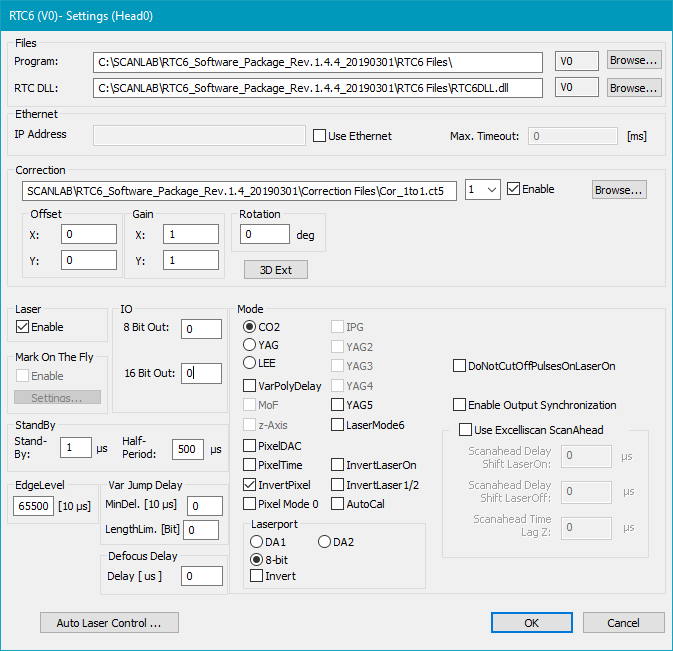
Task: Enable Use Excelliscan ScanAhead
Action: click(x=465, y=430)
